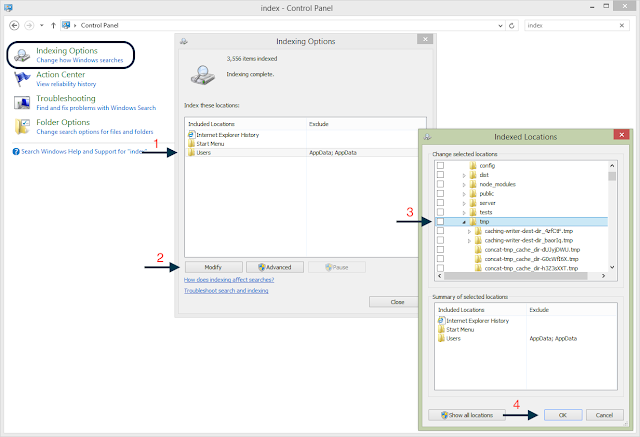The height and width of the screenshot is (437, 640).
Task: Click the tmp folder icon
Action: coord(473,222)
